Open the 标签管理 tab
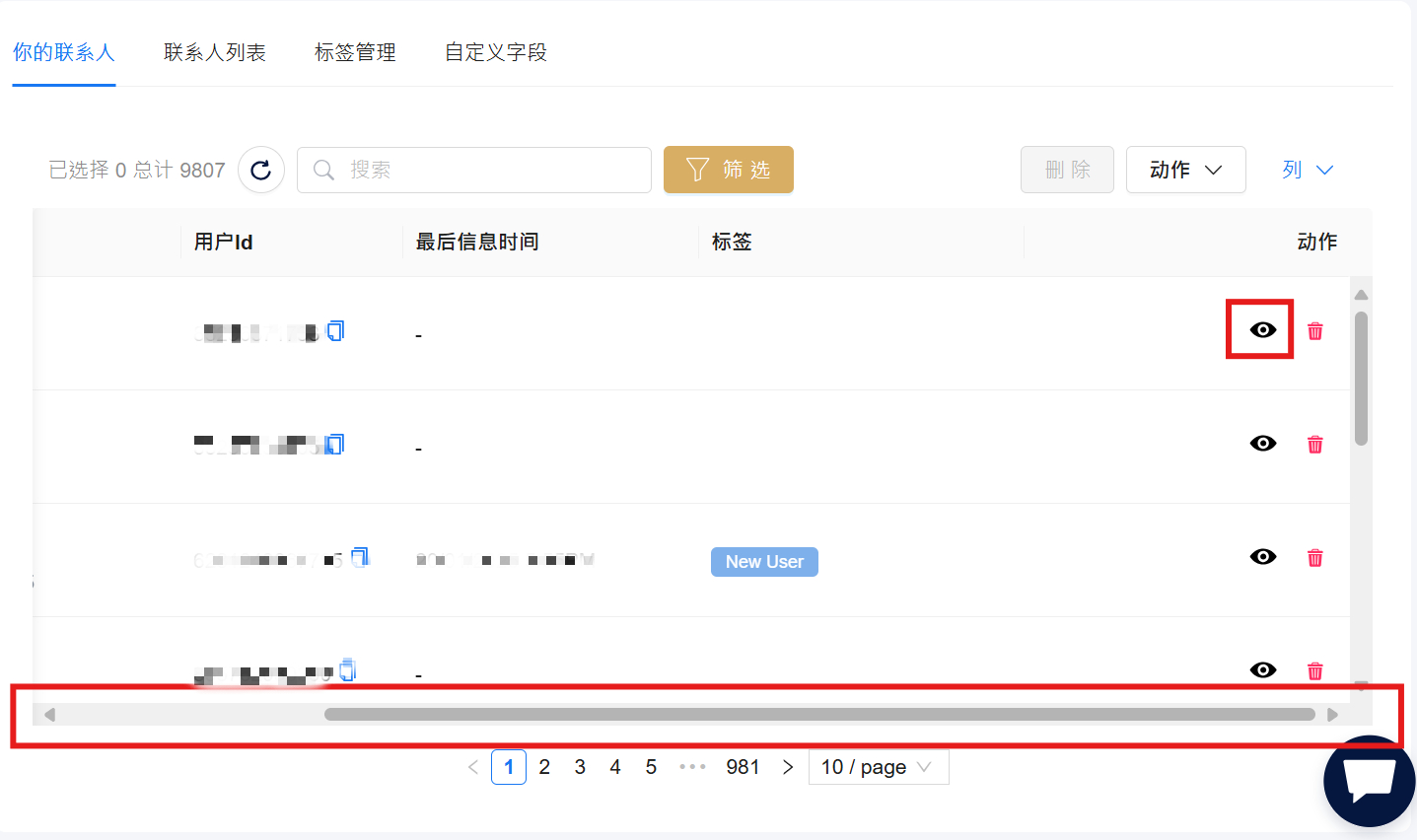 [355, 52]
